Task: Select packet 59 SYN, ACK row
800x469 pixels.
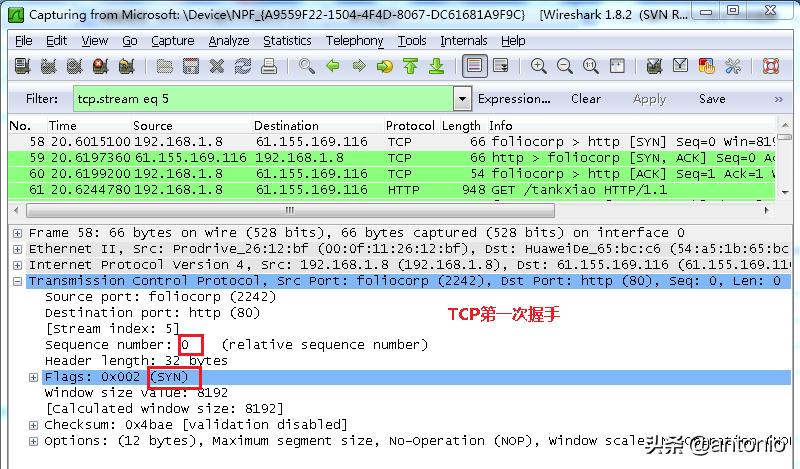Action: 392,158
